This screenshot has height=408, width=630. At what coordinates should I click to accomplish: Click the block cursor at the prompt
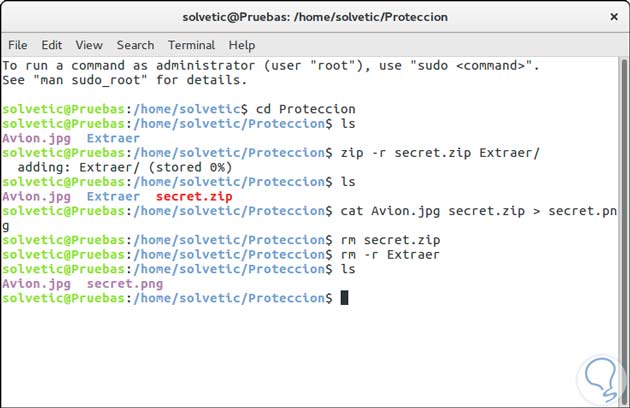pos(344,298)
